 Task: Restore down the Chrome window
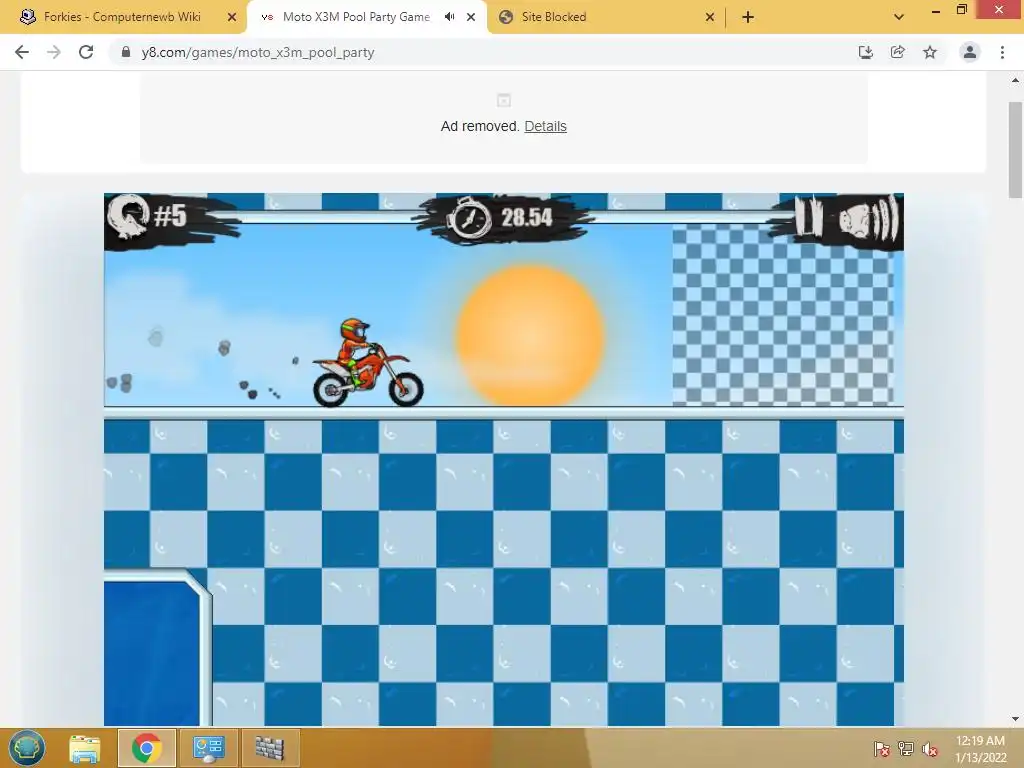(x=961, y=10)
